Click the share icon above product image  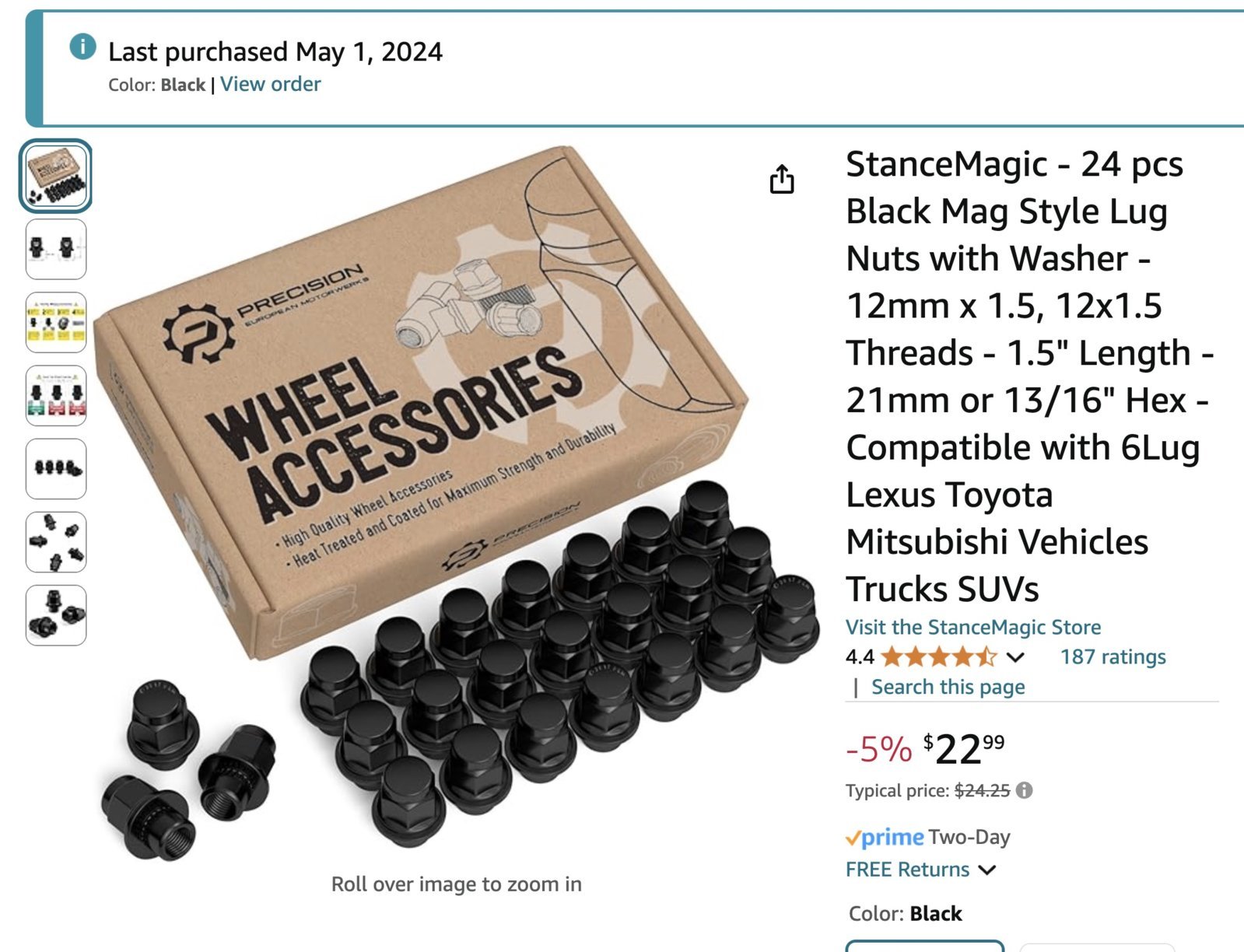[x=782, y=179]
